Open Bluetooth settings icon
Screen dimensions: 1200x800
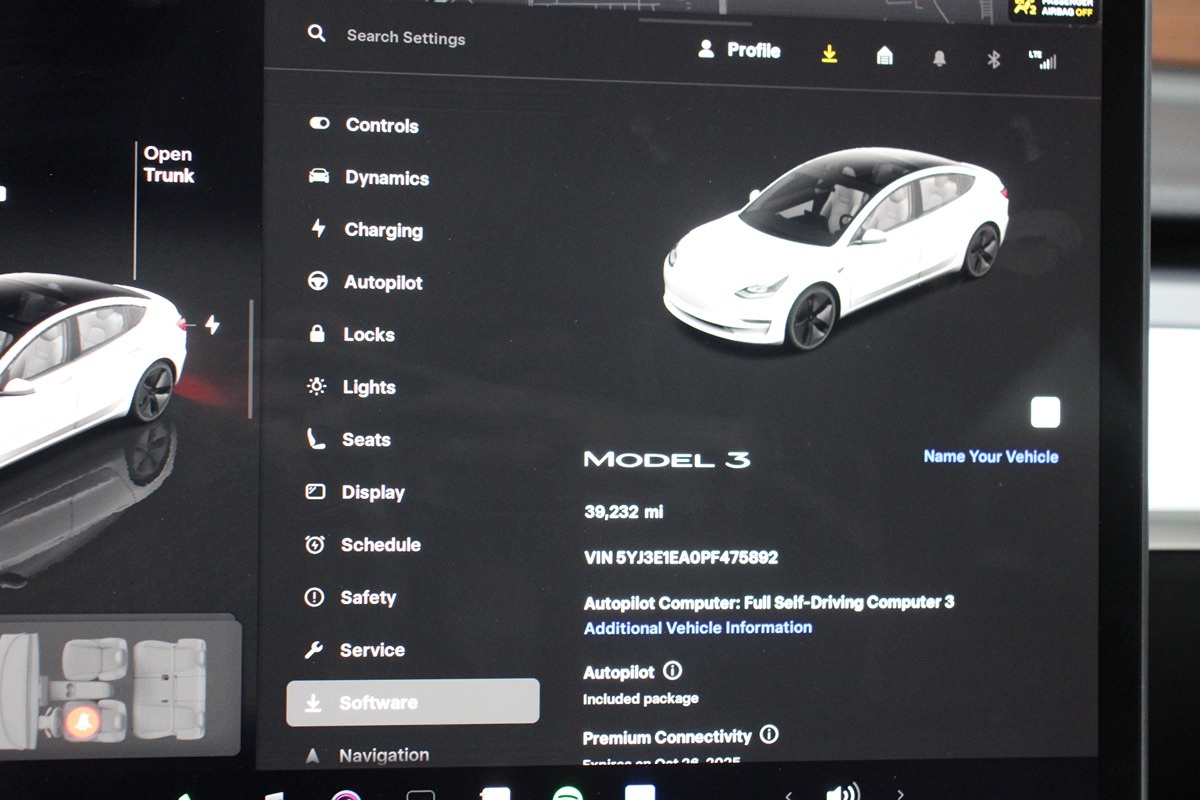coord(993,60)
